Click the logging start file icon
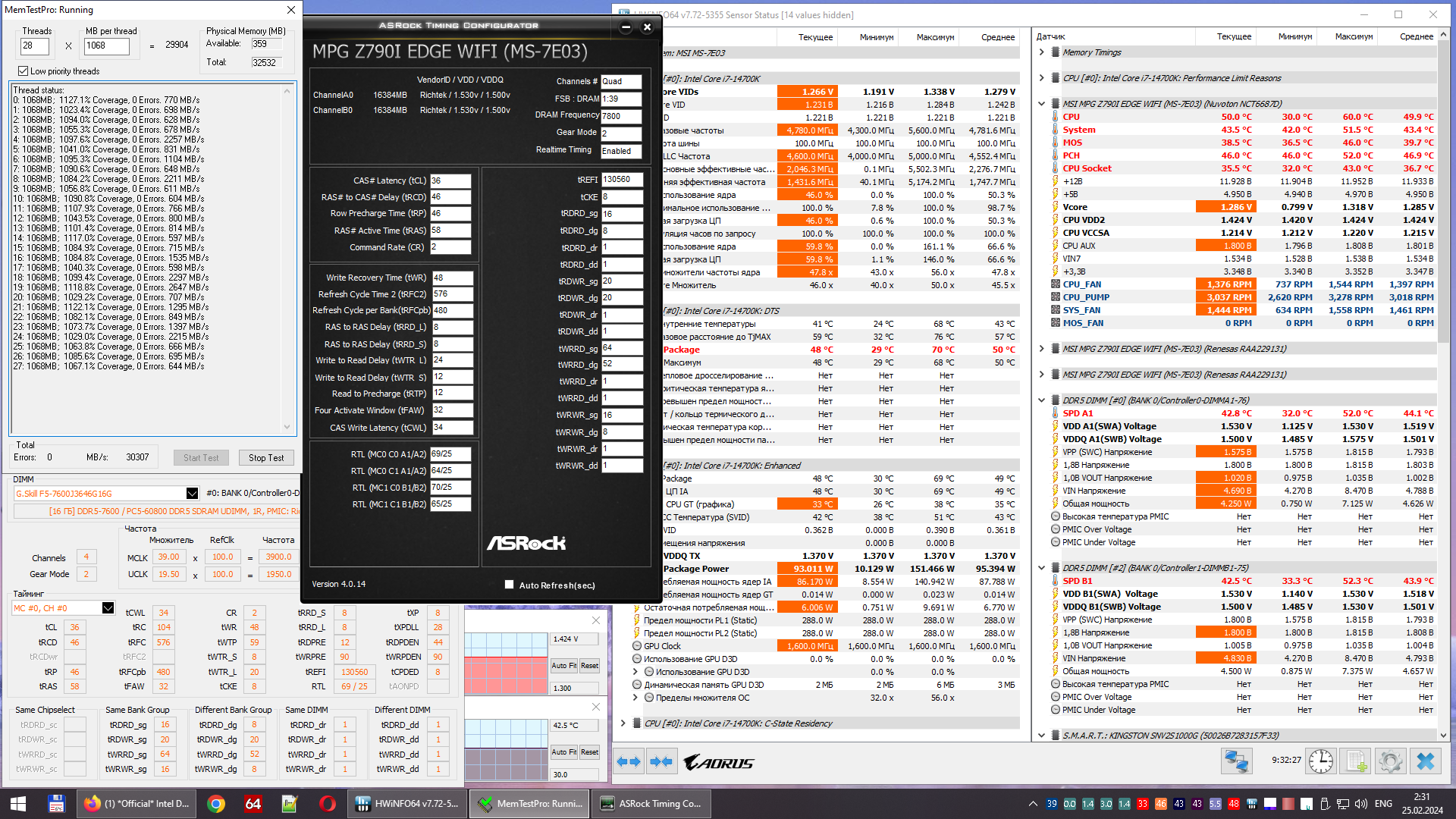 [1356, 761]
